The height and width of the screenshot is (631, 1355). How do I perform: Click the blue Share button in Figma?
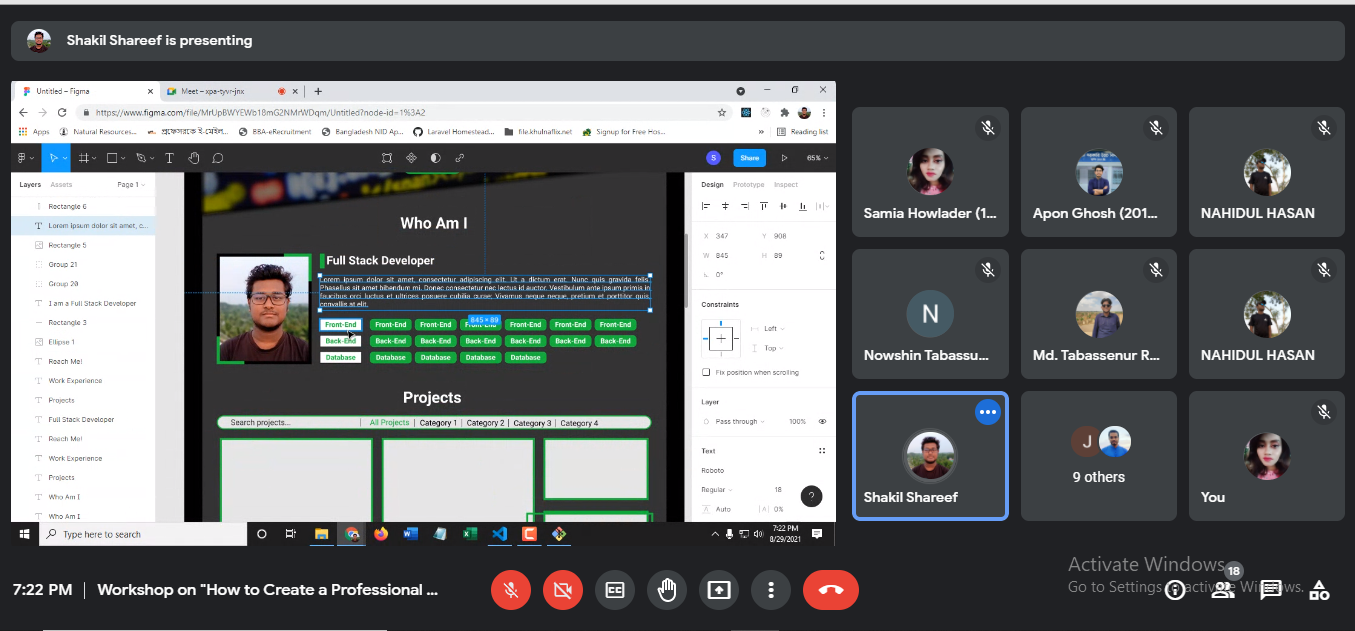749,158
